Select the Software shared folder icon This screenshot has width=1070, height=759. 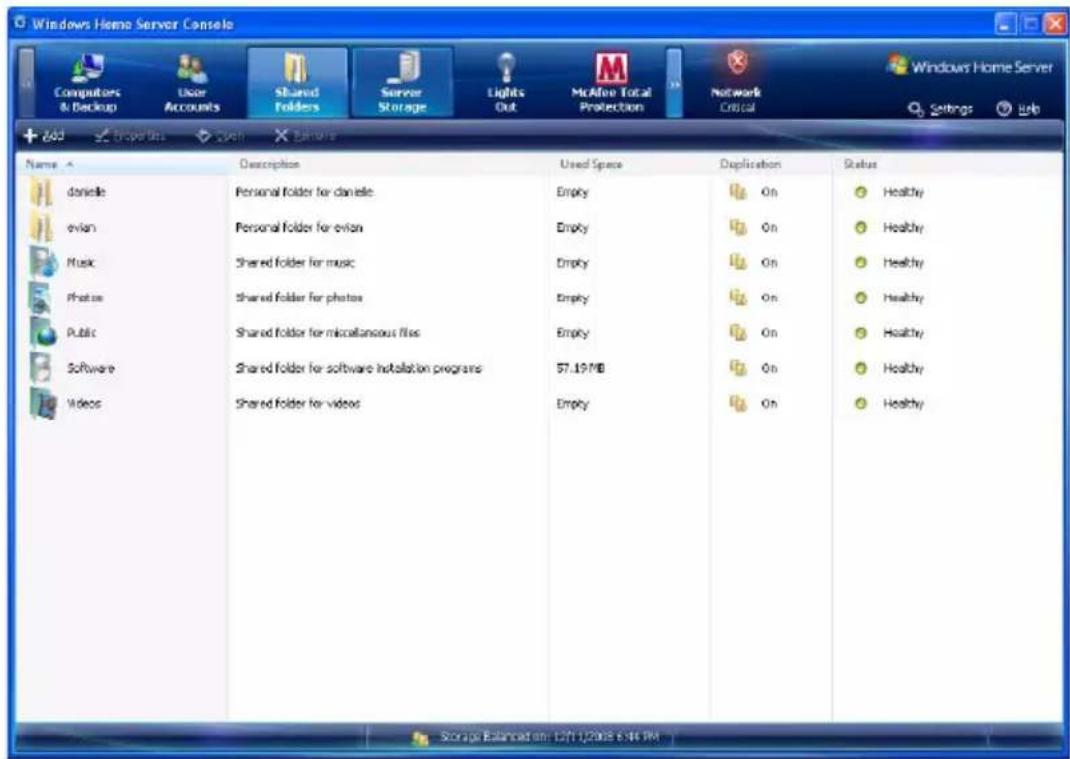42,368
